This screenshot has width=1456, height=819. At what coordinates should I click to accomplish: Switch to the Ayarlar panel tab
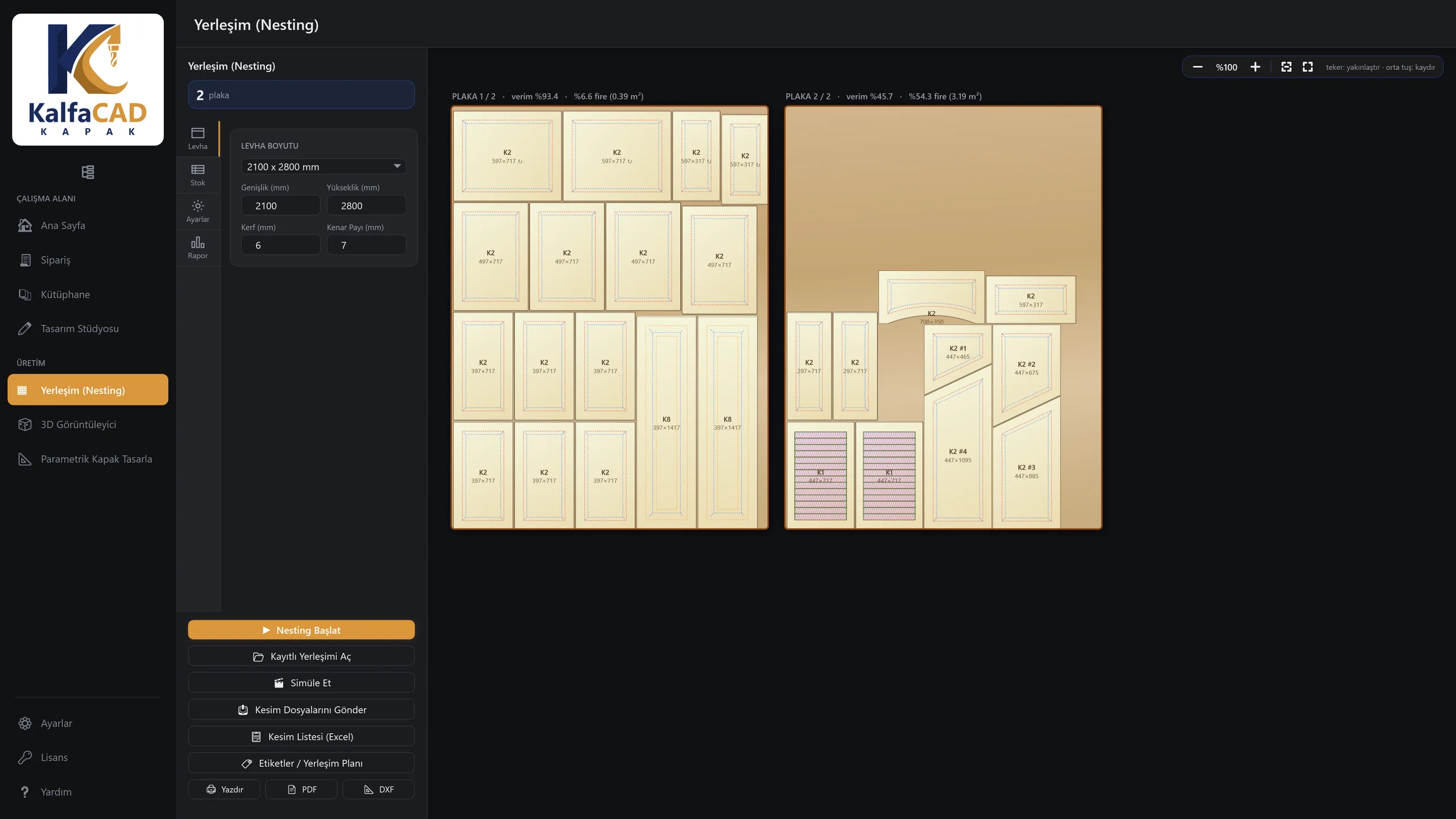pos(197,212)
